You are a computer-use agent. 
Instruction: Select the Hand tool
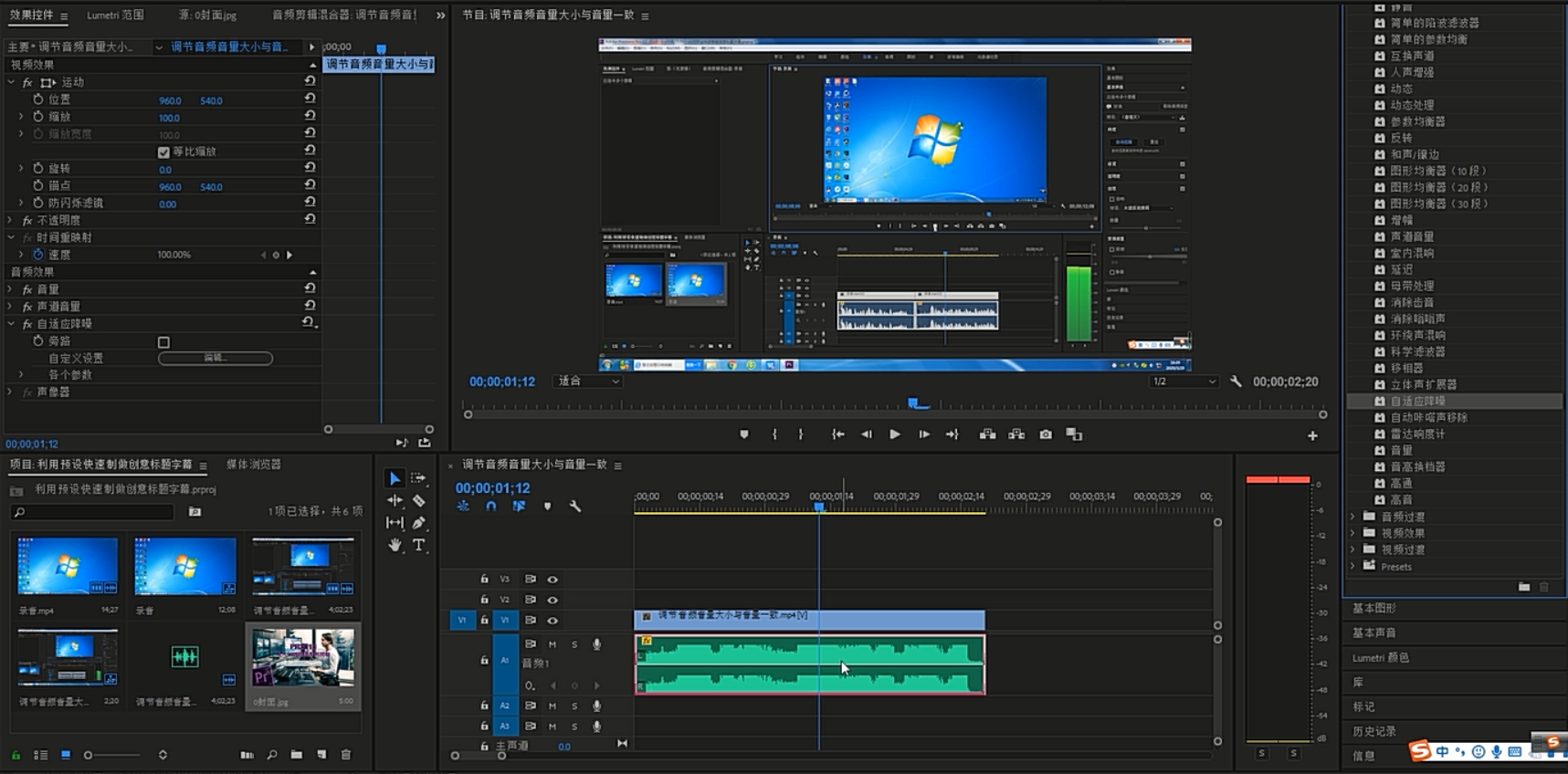395,545
